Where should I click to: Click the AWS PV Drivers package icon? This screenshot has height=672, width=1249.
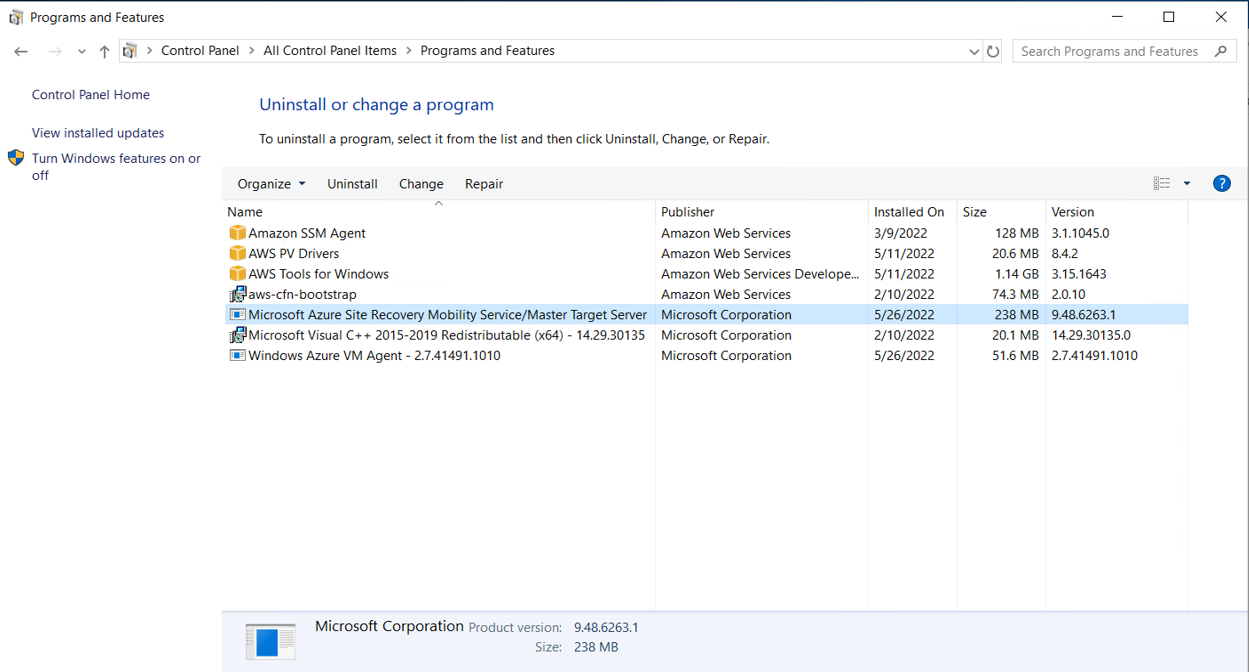point(237,253)
